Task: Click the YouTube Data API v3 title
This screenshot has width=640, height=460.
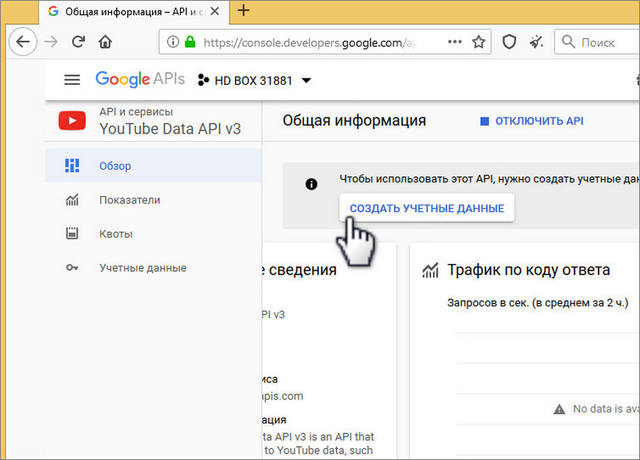Action: click(170, 129)
